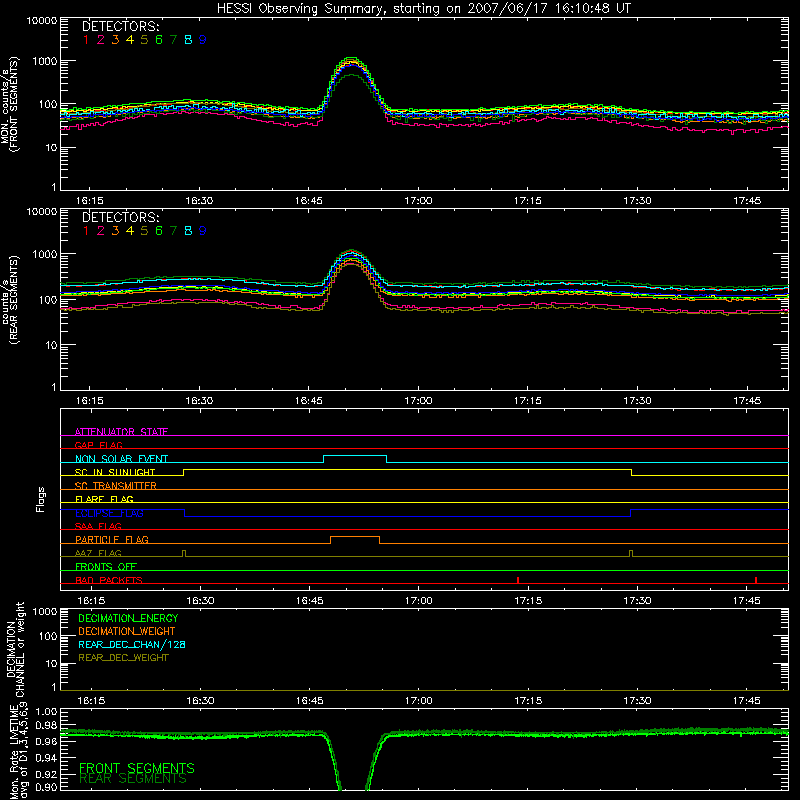
Task: Select "DETECTORS:" legend heading in front-segments plot
Action: click(x=120, y=26)
